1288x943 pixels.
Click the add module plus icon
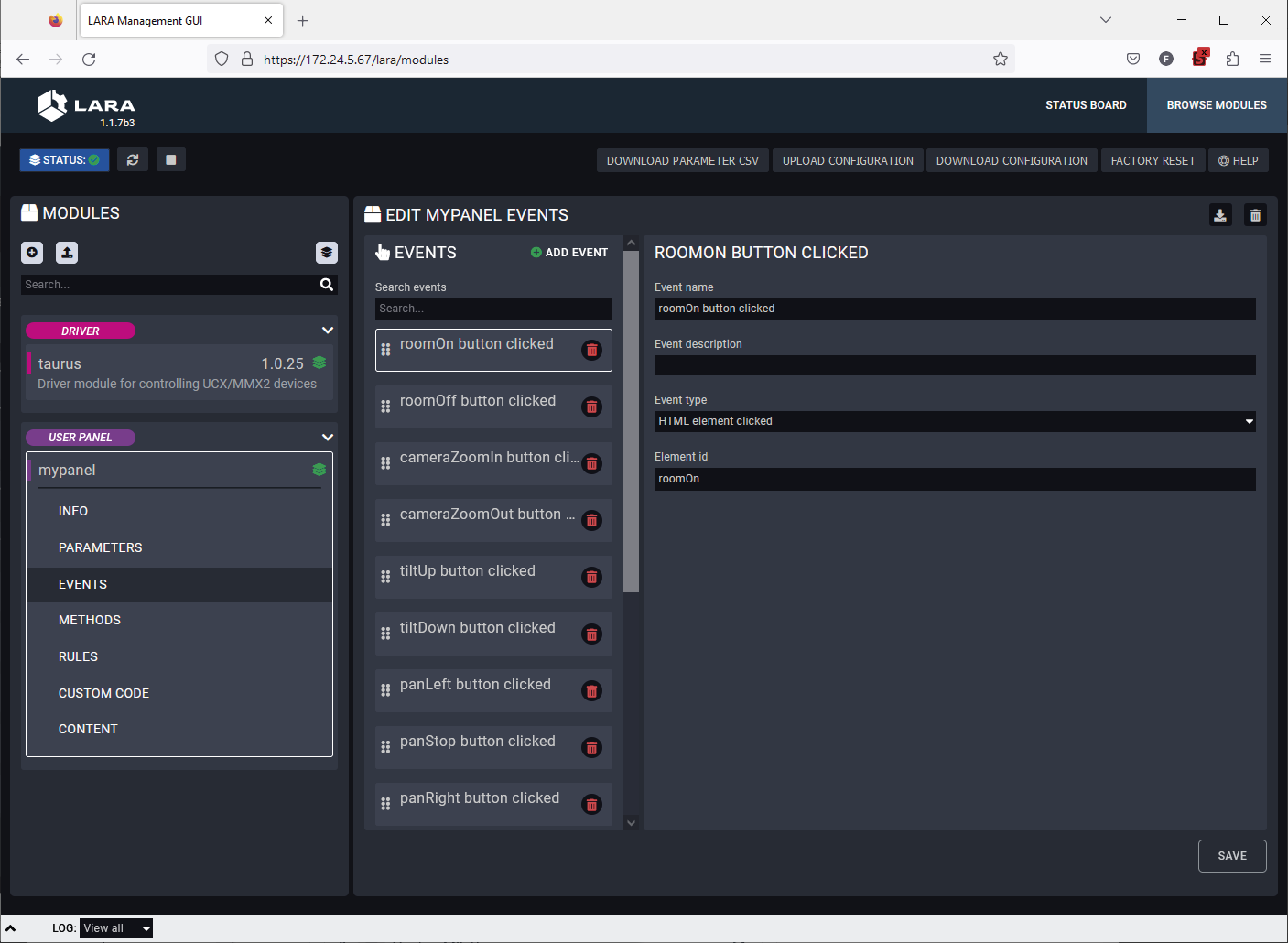[x=32, y=253]
